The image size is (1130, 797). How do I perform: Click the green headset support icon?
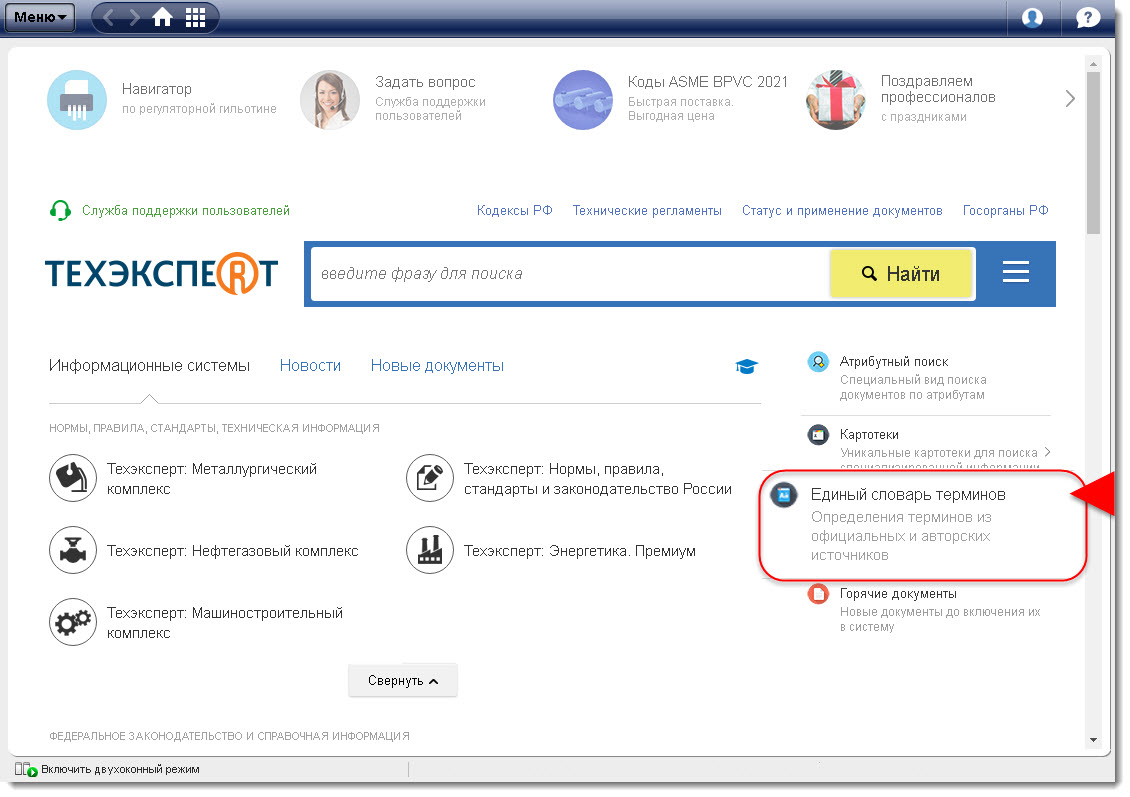pyautogui.click(x=61, y=210)
